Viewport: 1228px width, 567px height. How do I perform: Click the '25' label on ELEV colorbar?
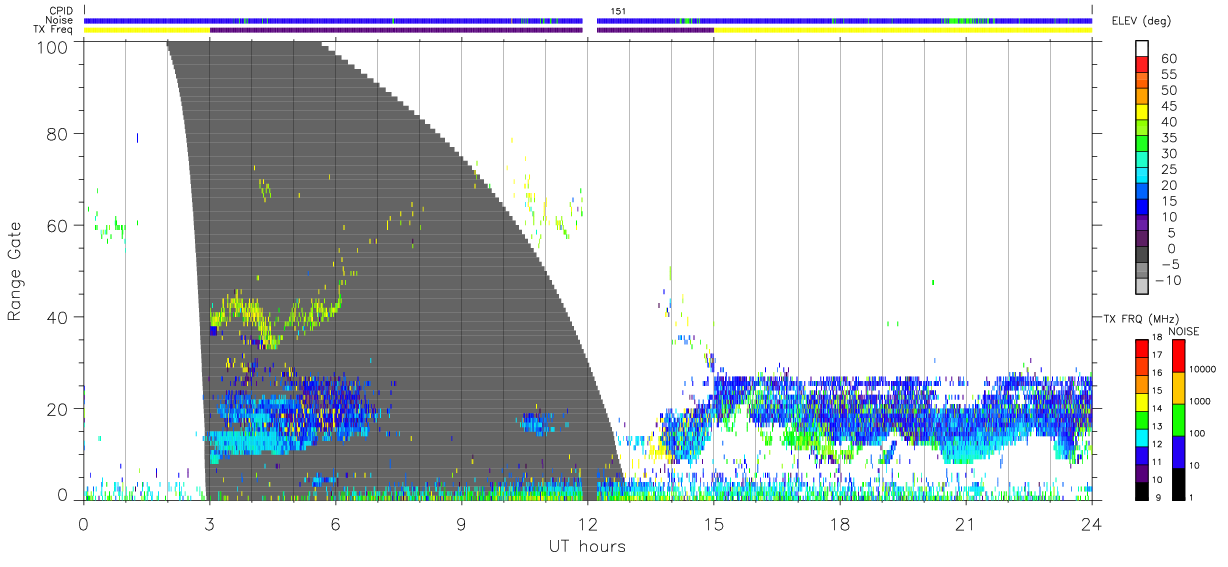point(1167,170)
